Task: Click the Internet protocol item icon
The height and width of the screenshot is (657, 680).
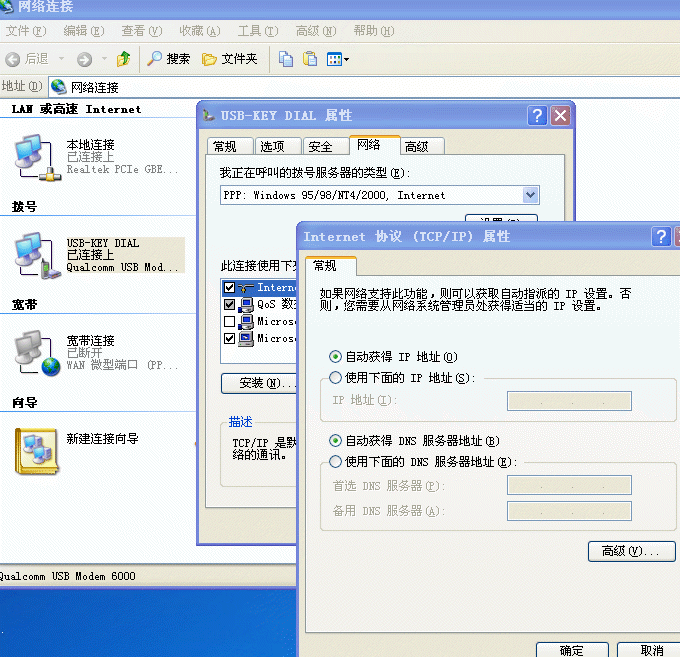Action: [246, 288]
